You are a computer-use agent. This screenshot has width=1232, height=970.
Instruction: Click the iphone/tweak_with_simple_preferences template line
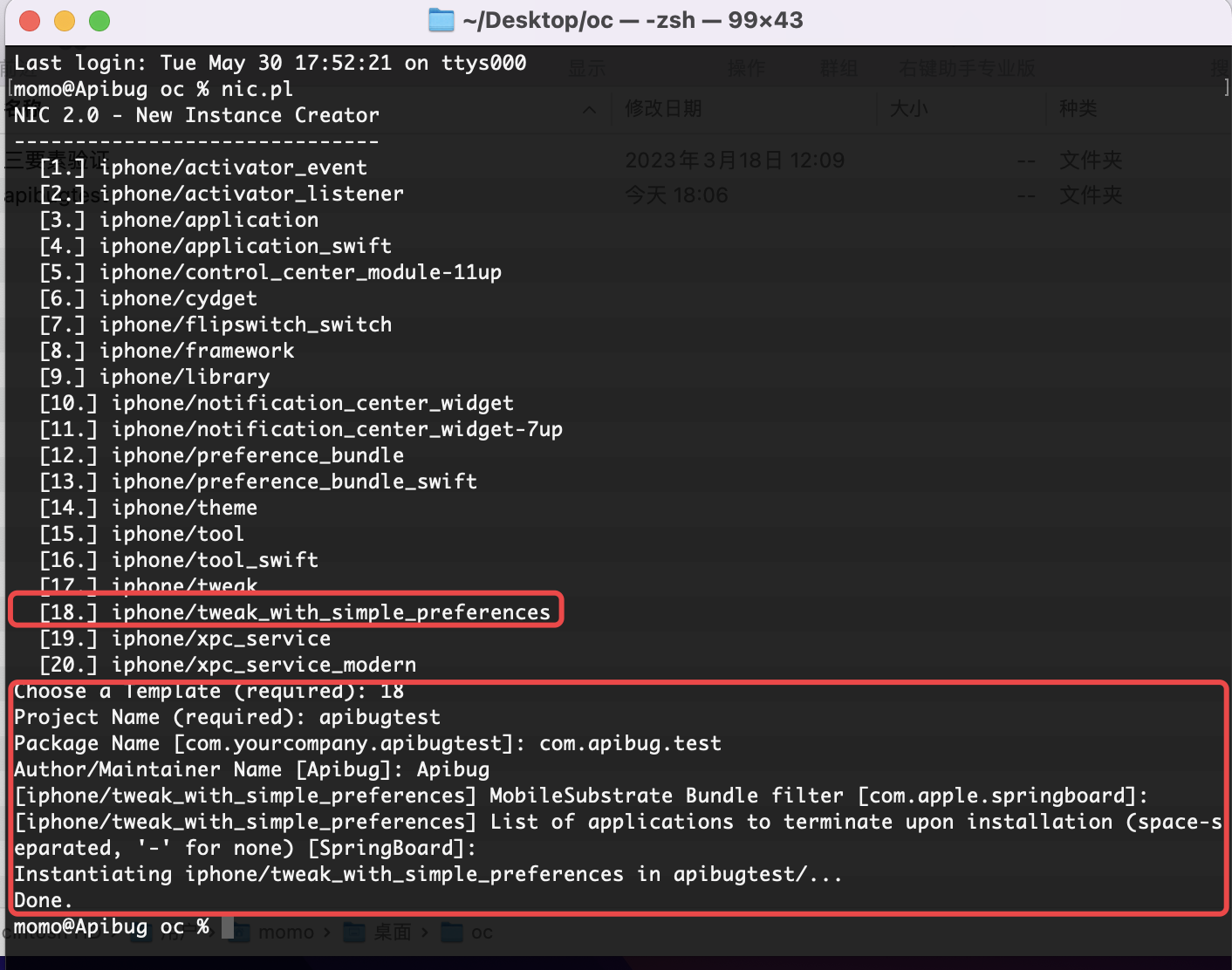tap(331, 612)
